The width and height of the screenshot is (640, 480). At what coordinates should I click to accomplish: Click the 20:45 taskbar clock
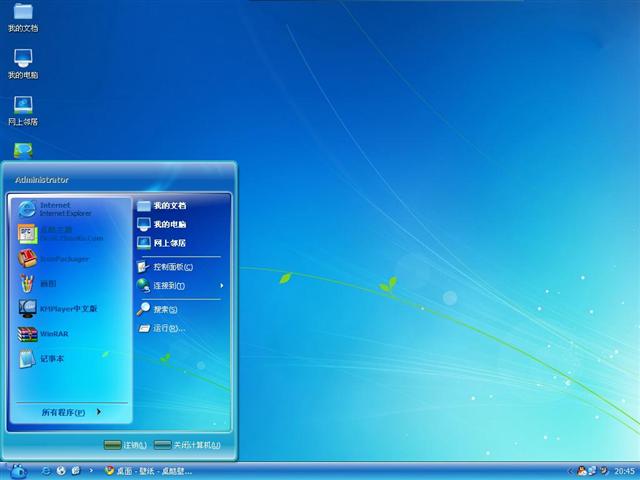click(624, 471)
